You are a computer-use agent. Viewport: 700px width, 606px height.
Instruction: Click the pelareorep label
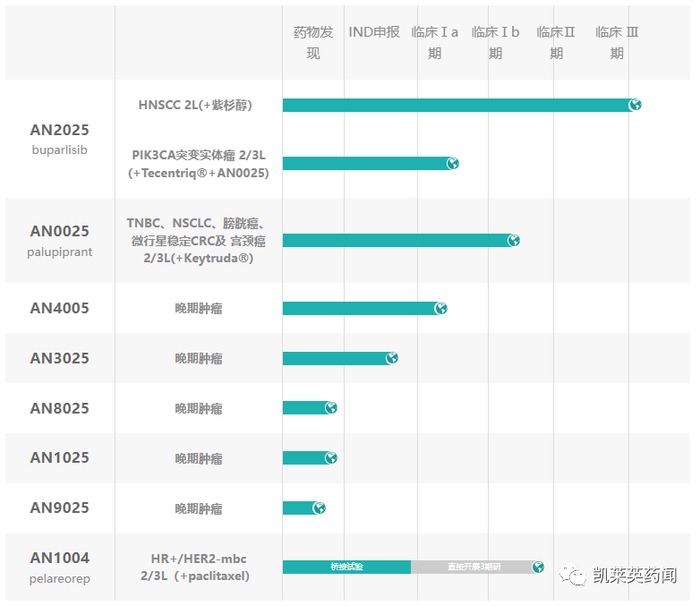[59, 579]
